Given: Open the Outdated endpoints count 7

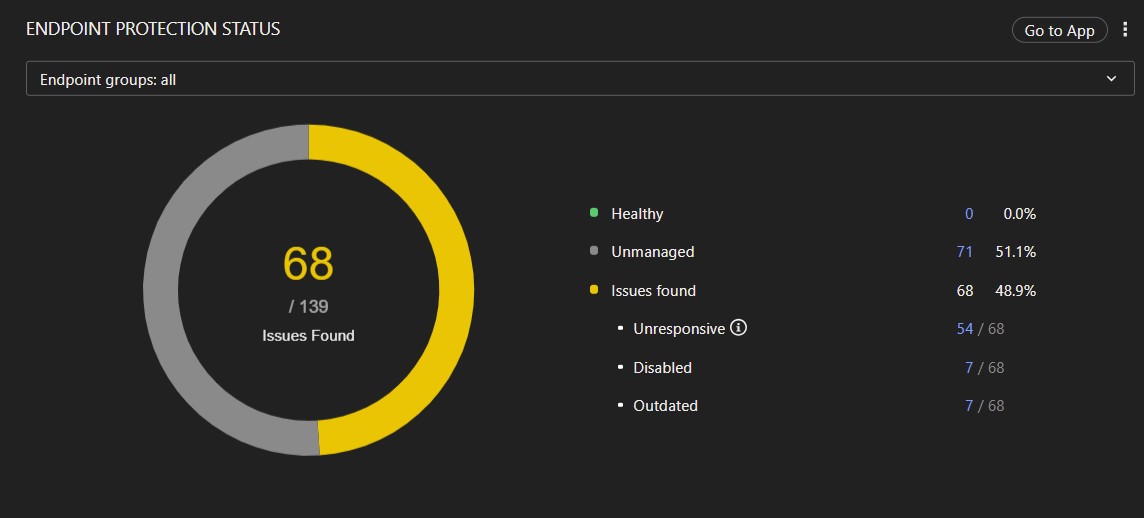Looking at the screenshot, I should coord(968,406).
